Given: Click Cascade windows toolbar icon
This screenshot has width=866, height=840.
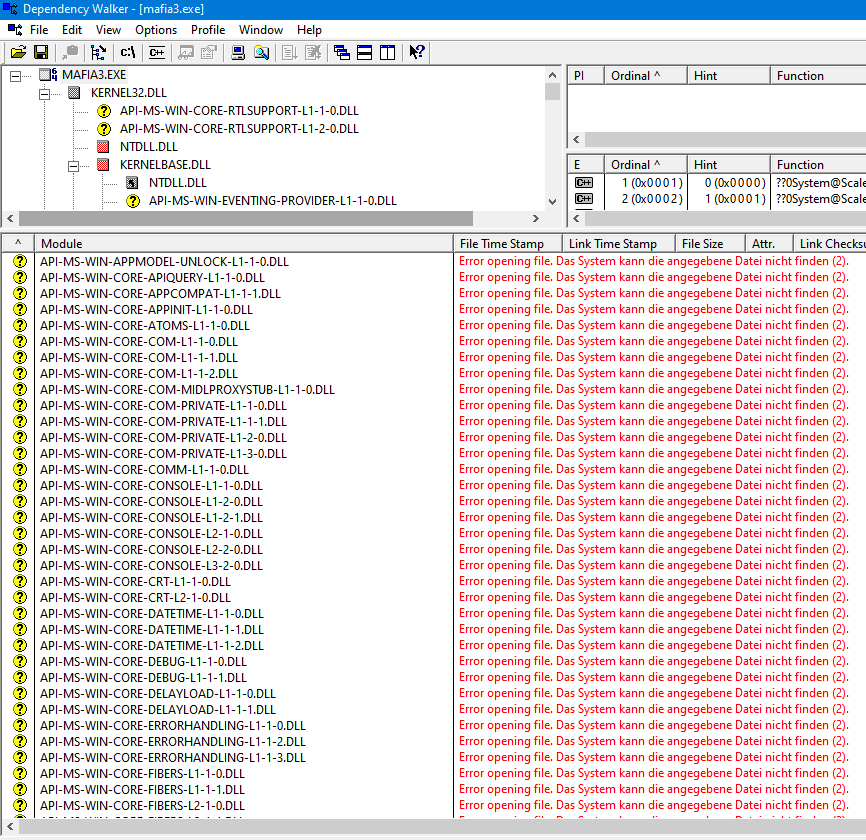Looking at the screenshot, I should click(x=342, y=52).
